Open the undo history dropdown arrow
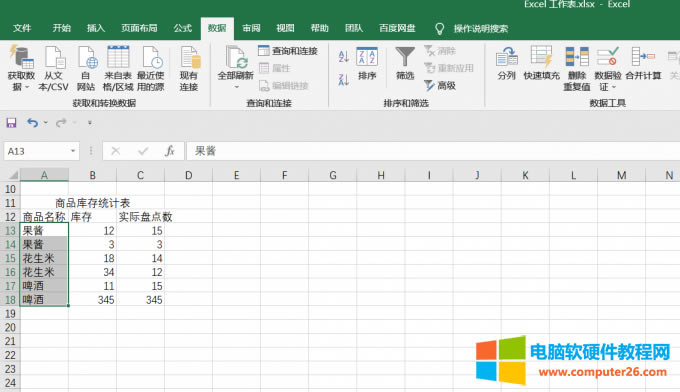 tap(45, 123)
